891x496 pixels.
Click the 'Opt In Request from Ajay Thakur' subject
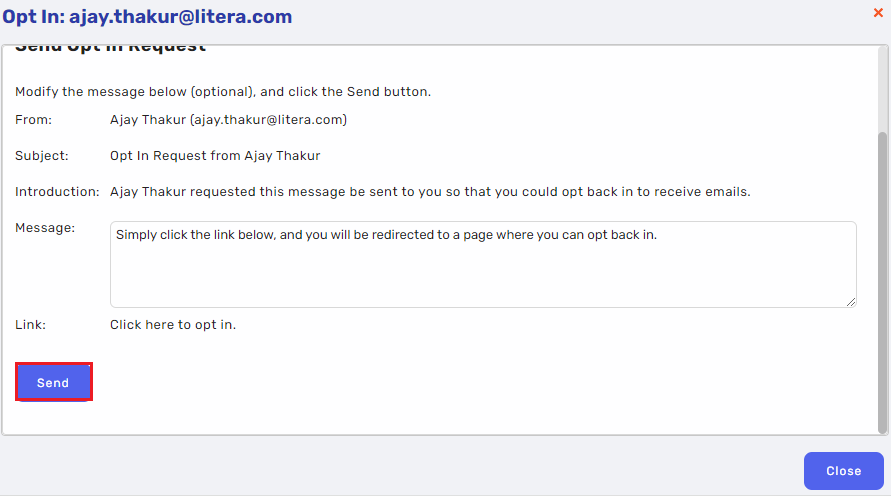point(215,156)
